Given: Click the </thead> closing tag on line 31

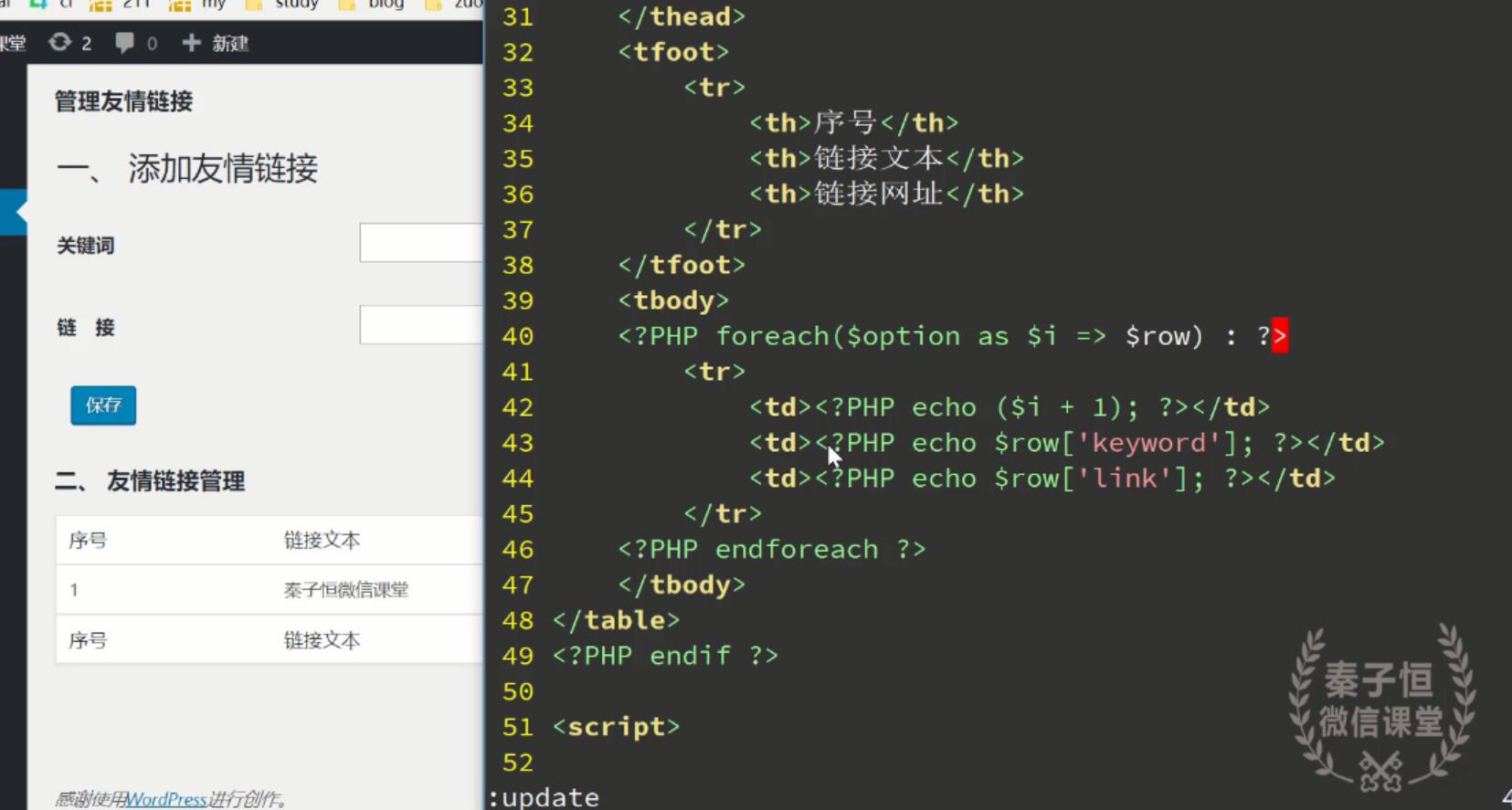Looking at the screenshot, I should (x=682, y=16).
